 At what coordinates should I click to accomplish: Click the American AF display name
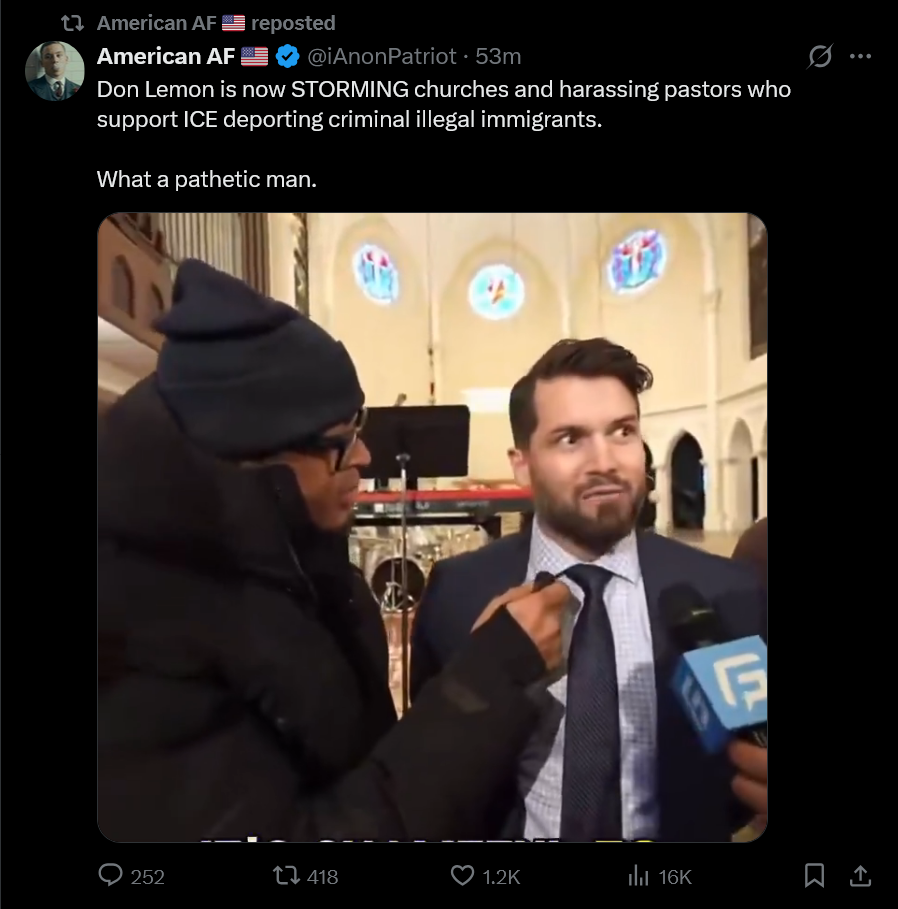[166, 56]
